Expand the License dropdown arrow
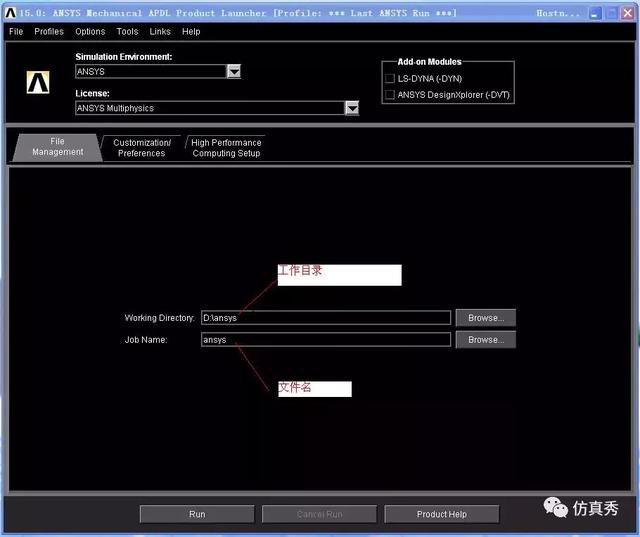 [x=352, y=108]
